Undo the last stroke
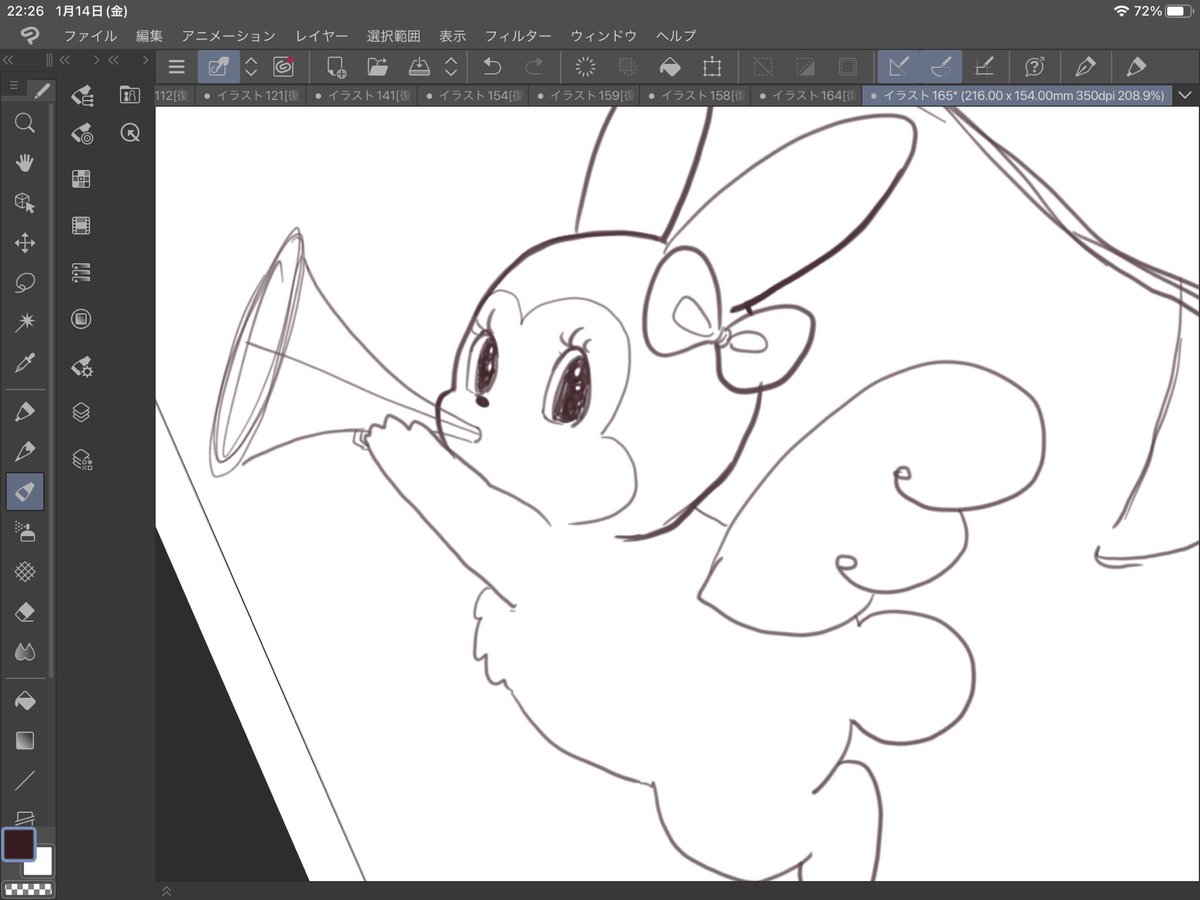This screenshot has height=900, width=1200. click(492, 67)
